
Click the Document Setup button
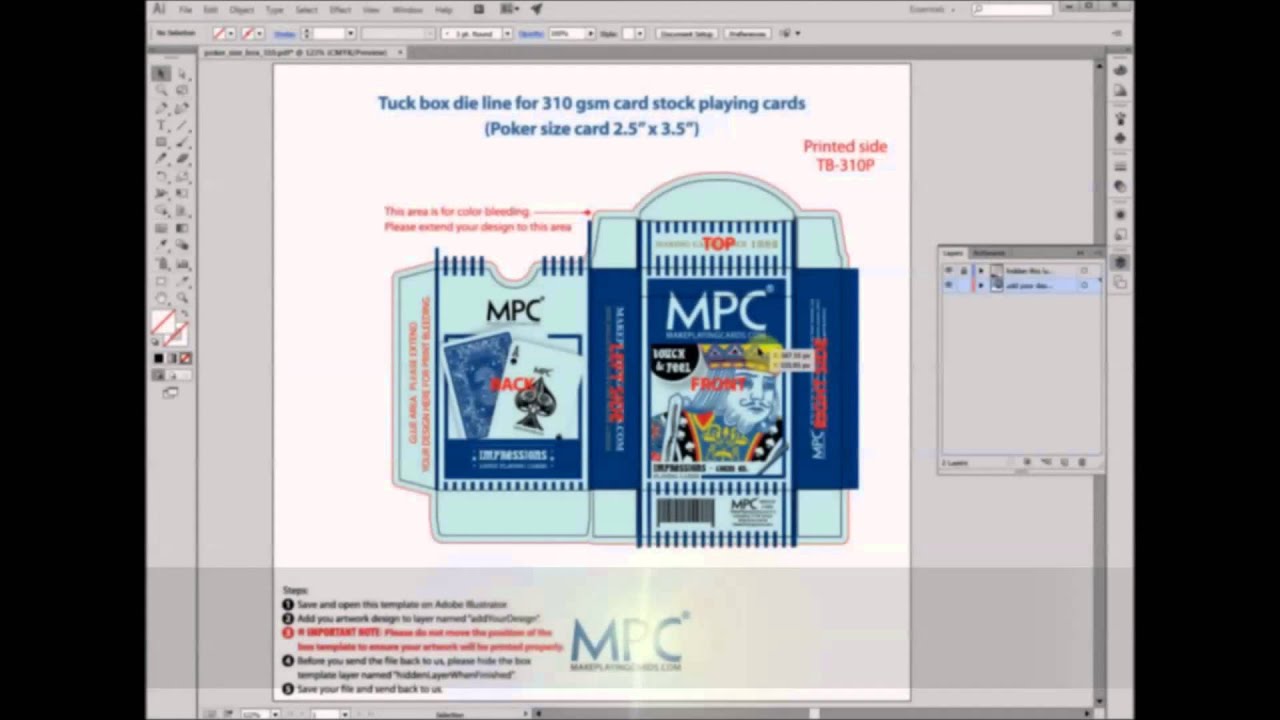686,34
